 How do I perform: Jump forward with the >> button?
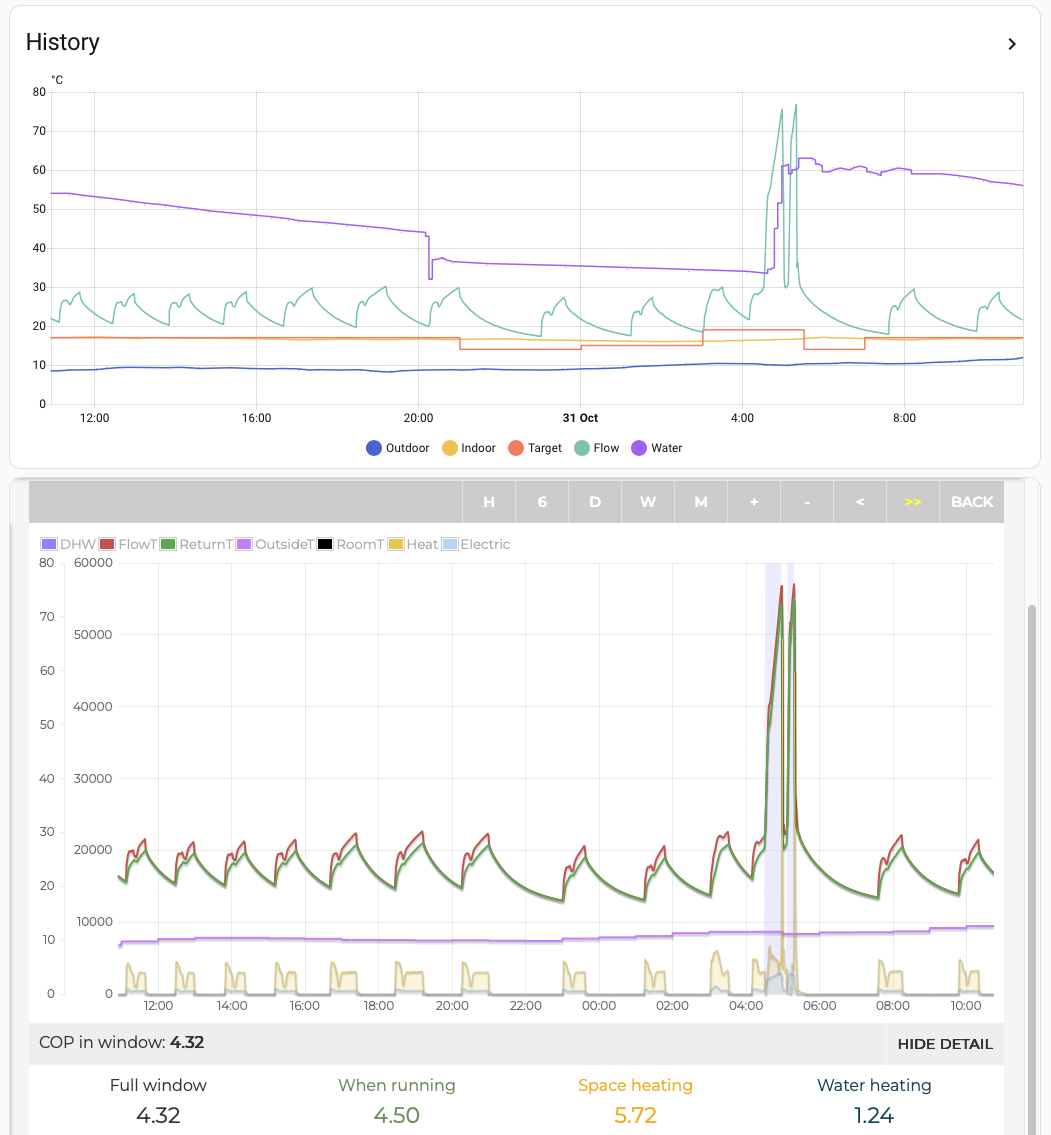point(913,502)
